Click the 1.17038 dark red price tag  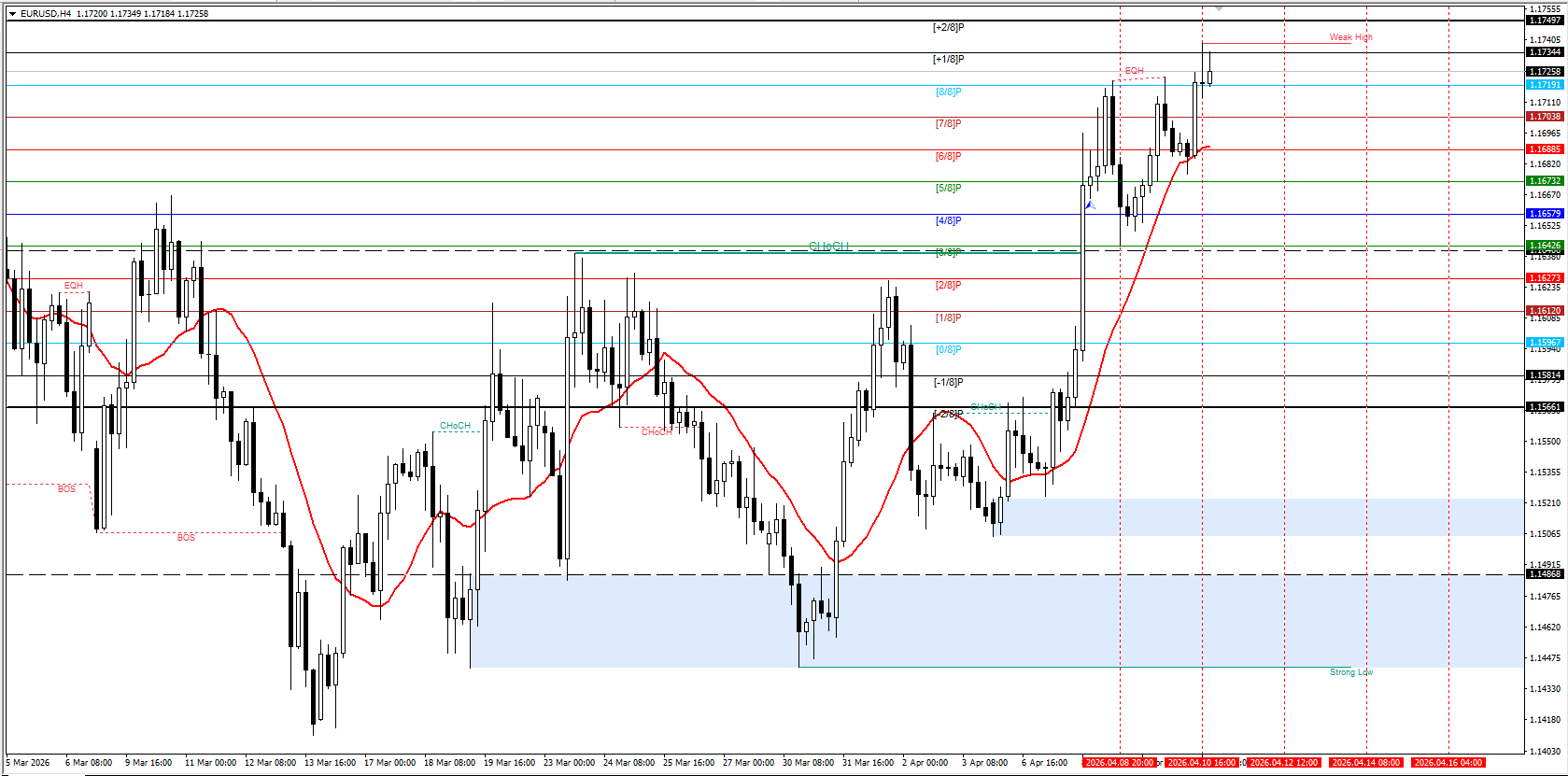click(x=1545, y=117)
